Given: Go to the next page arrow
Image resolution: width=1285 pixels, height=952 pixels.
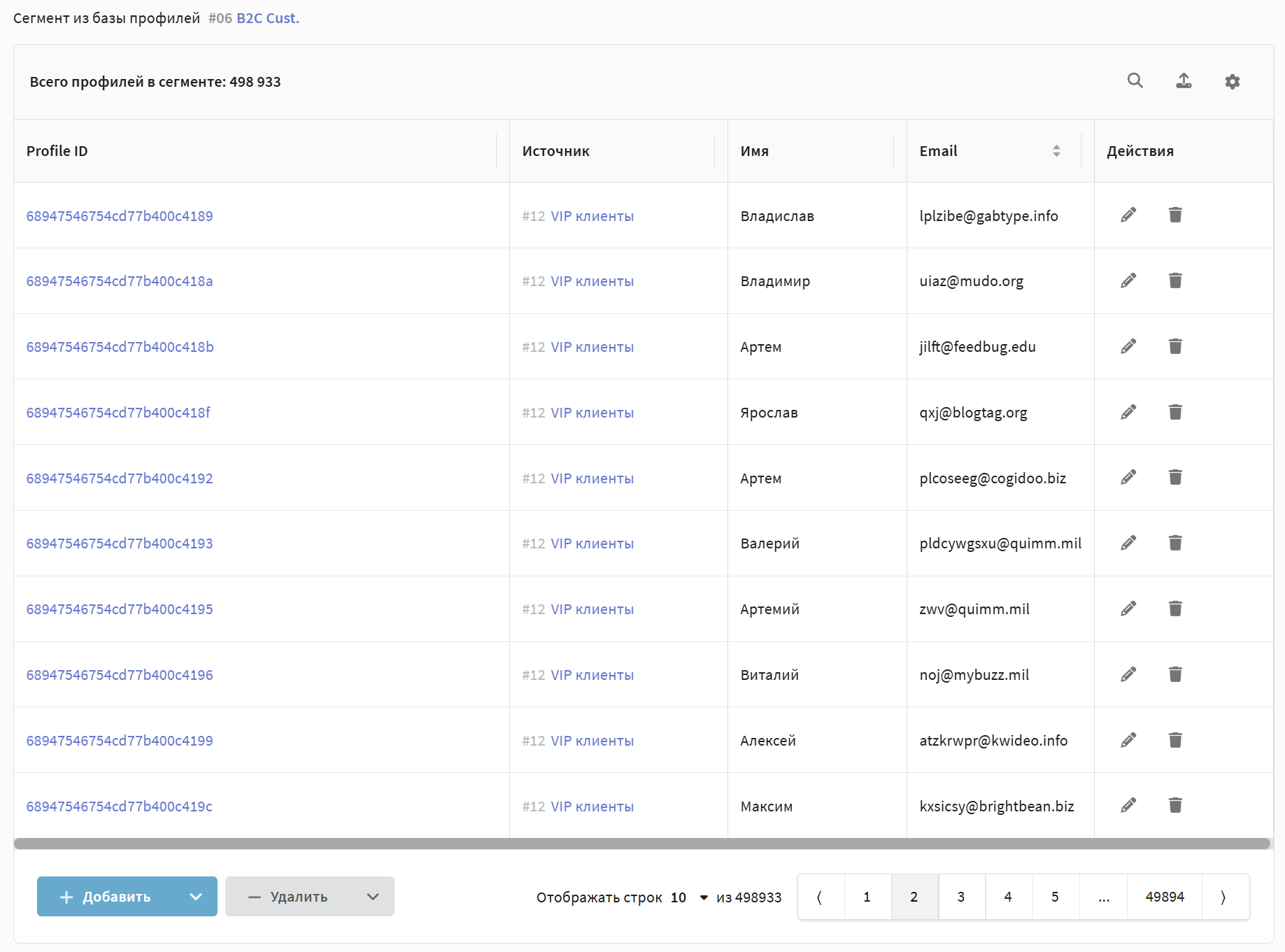Looking at the screenshot, I should [x=1223, y=897].
